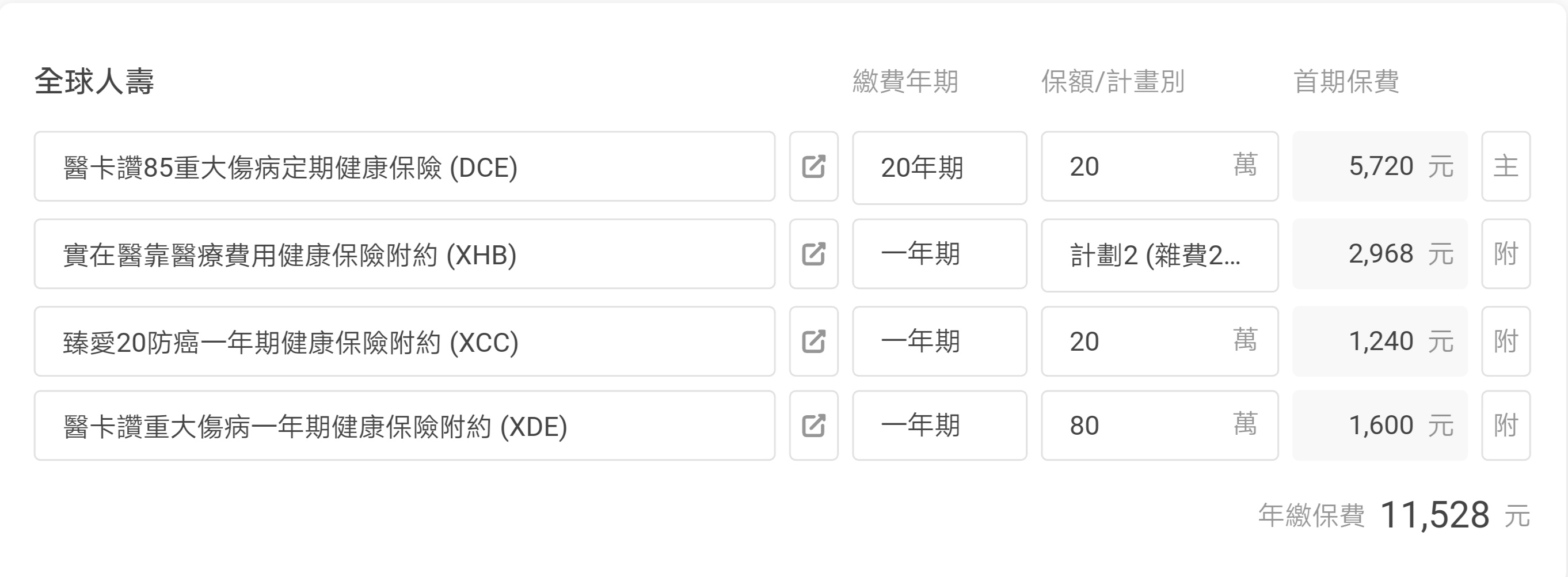
Task: Open external link for XHB product row
Action: point(813,254)
